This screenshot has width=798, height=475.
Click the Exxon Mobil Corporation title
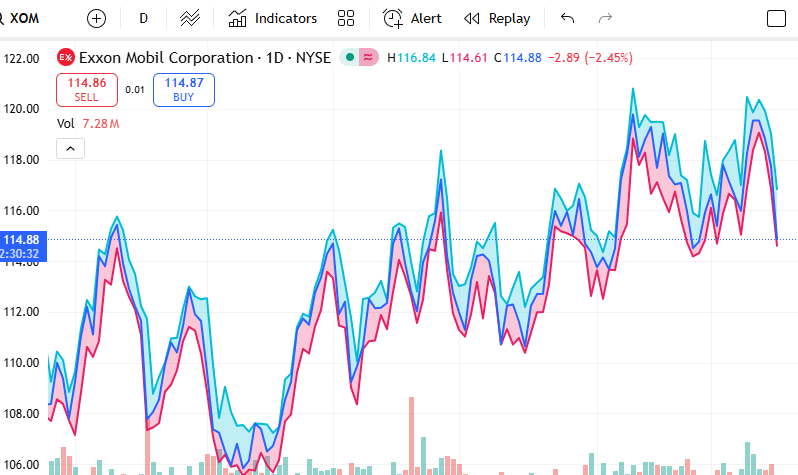click(x=166, y=58)
